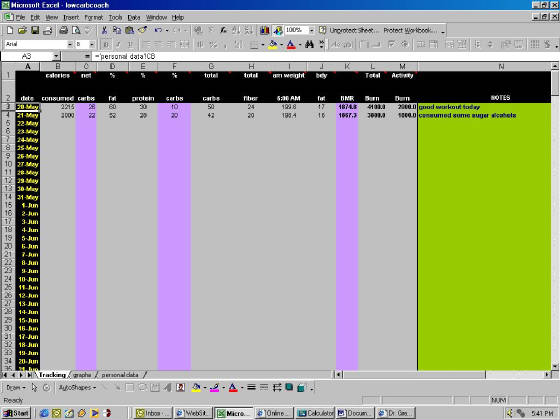Switch to the personal data sheet tab

tap(120, 375)
